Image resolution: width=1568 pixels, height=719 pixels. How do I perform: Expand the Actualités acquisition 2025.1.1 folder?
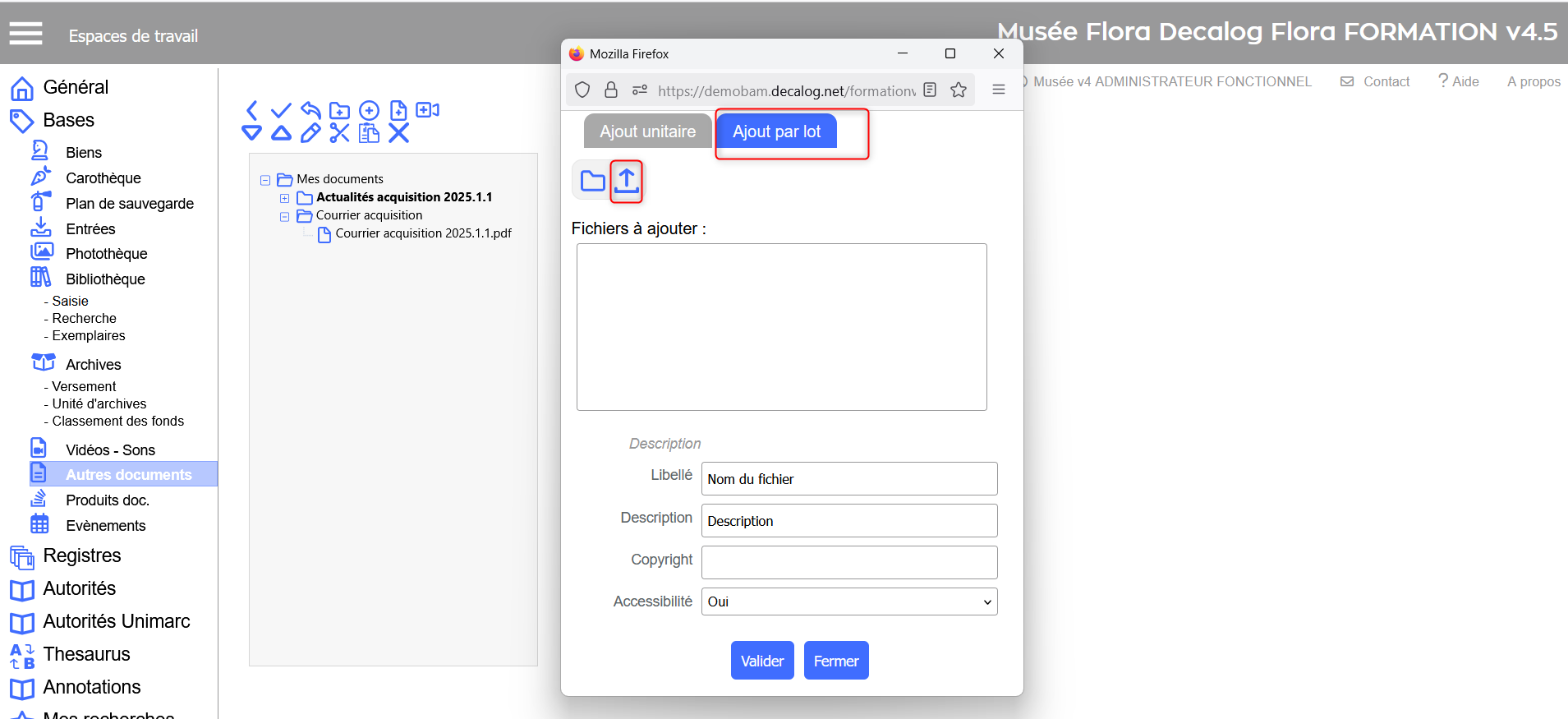click(284, 198)
